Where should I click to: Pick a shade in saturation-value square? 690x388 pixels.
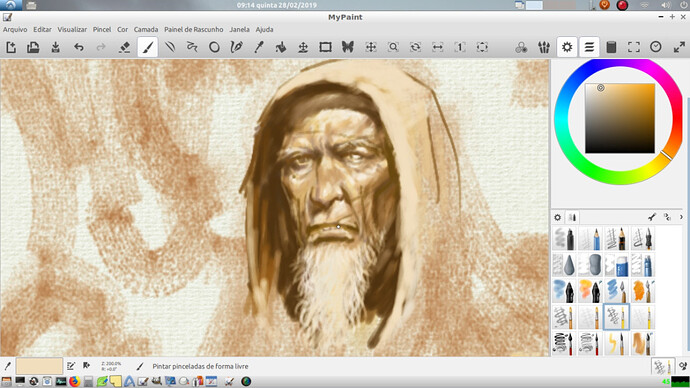coord(620,118)
